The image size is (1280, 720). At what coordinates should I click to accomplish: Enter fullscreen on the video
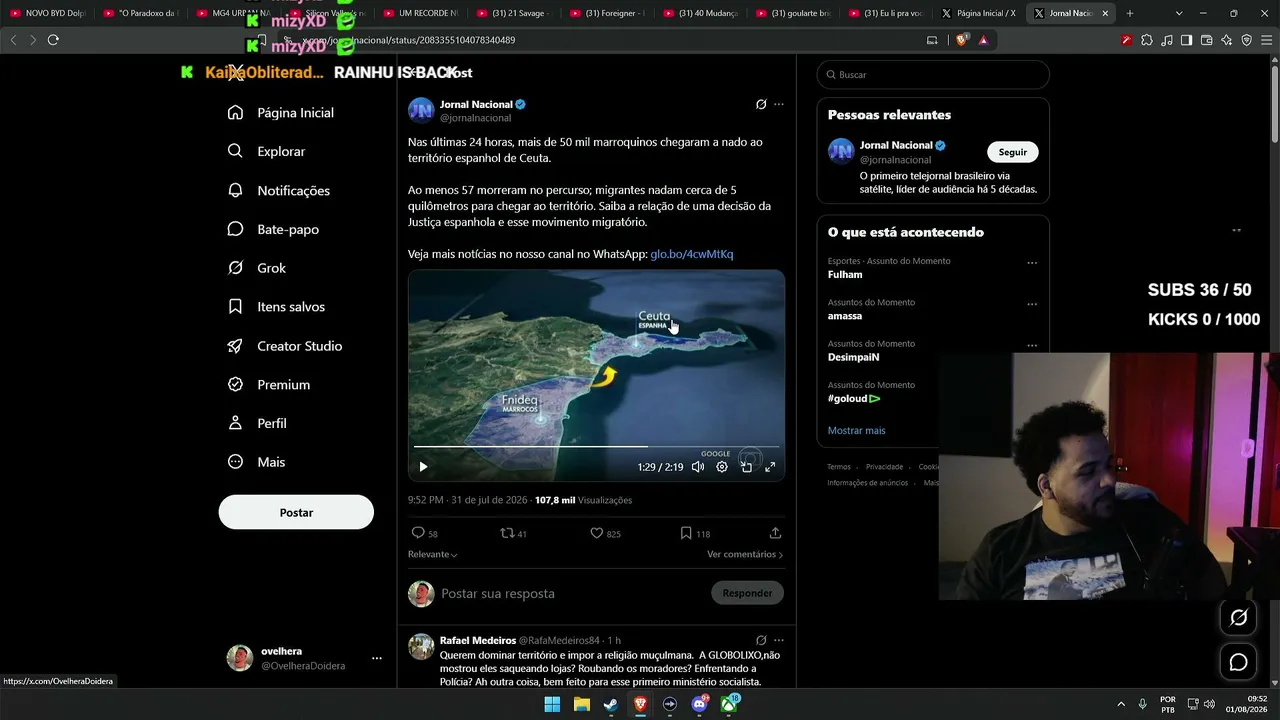pyautogui.click(x=770, y=467)
